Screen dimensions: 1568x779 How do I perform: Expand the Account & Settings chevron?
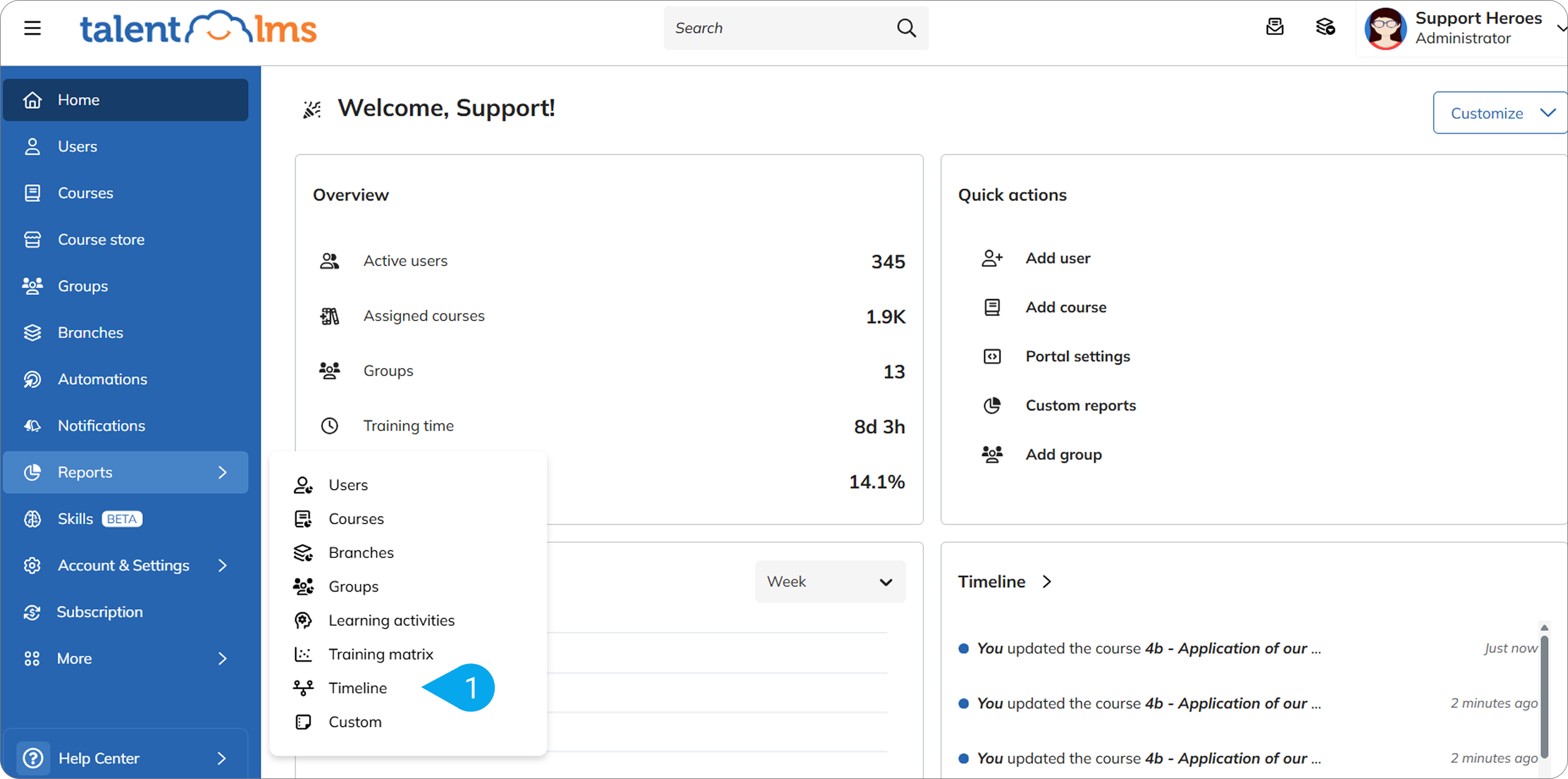[x=223, y=565]
